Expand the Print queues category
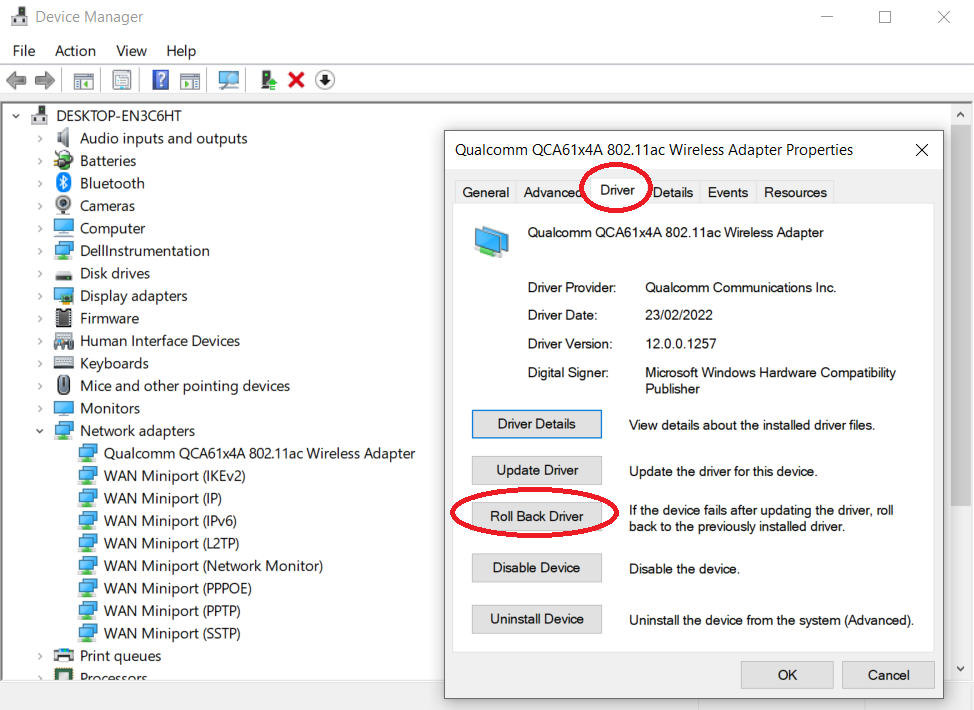974x710 pixels. (x=40, y=655)
